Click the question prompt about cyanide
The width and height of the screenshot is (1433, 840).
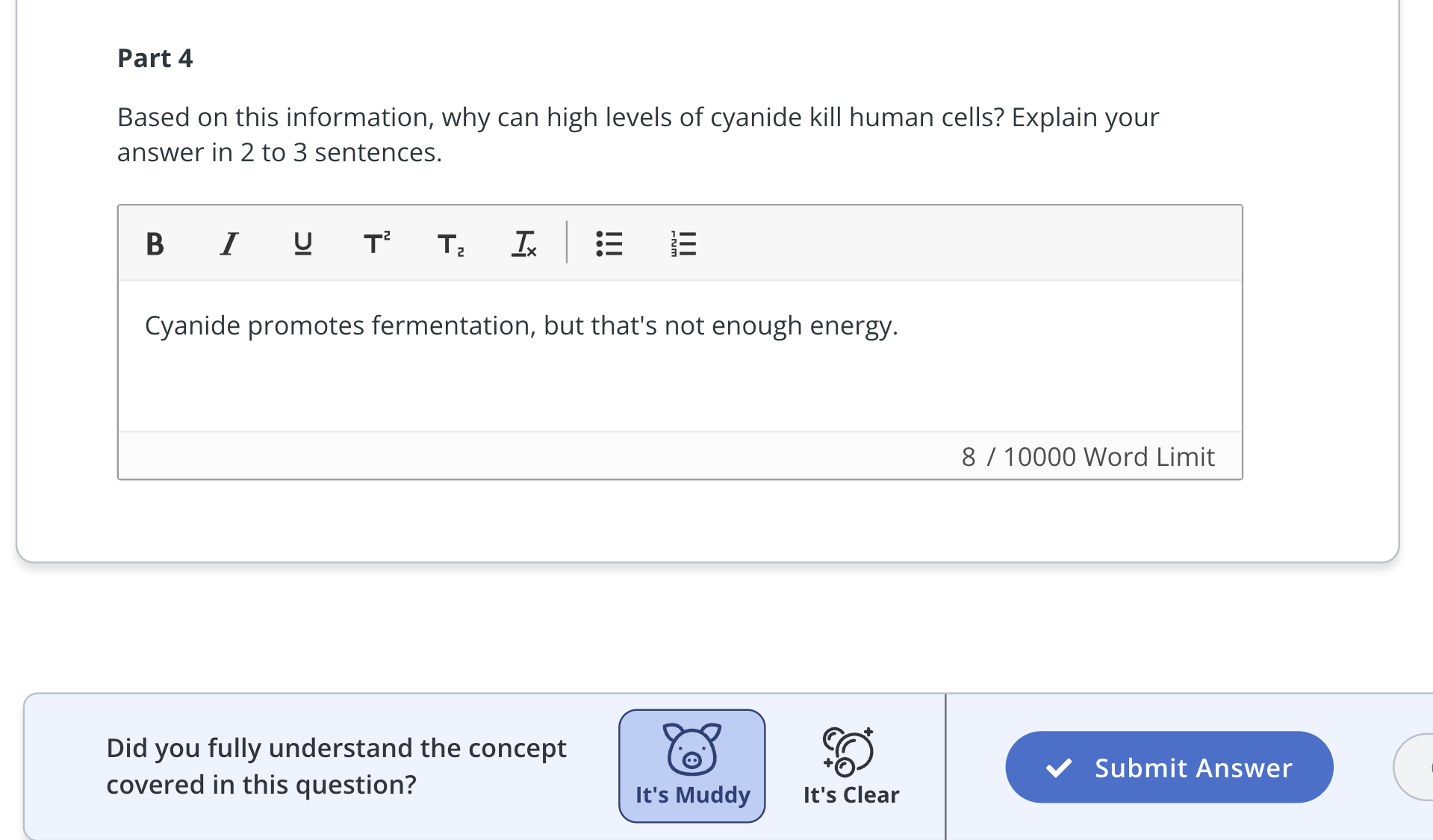tap(638, 134)
